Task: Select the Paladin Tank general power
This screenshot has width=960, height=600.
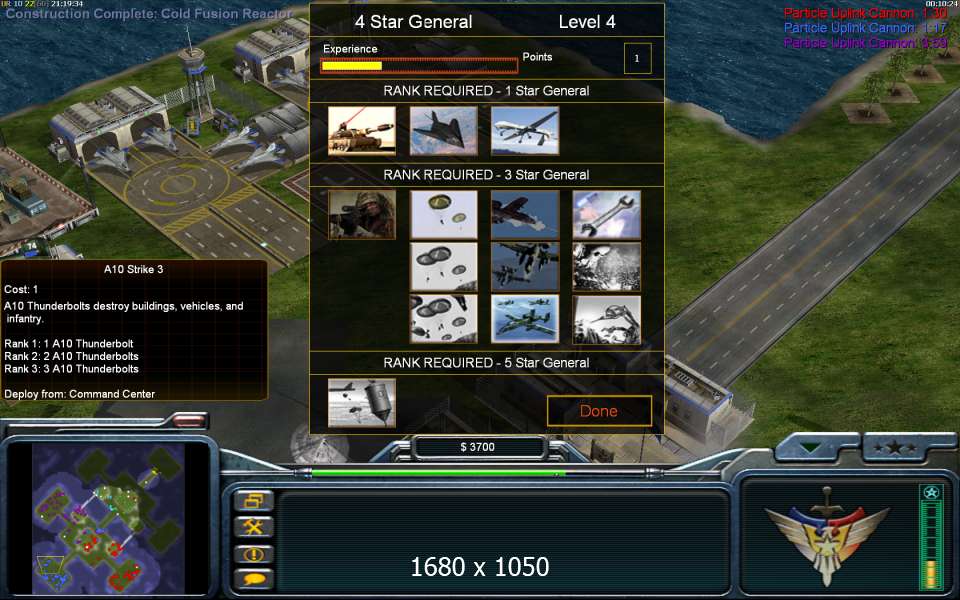Action: pyautogui.click(x=362, y=130)
